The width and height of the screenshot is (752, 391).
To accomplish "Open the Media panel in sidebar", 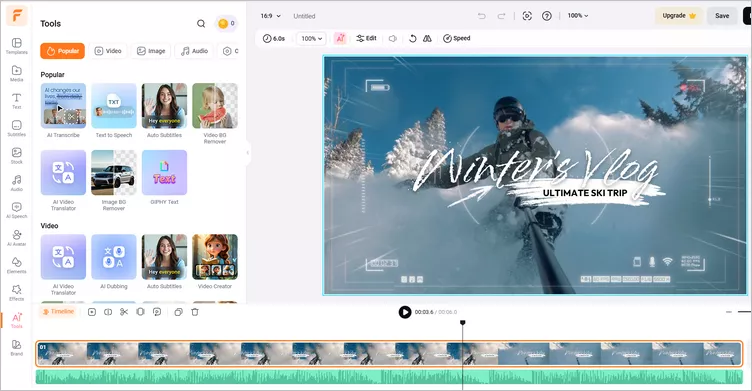I will pos(17,73).
